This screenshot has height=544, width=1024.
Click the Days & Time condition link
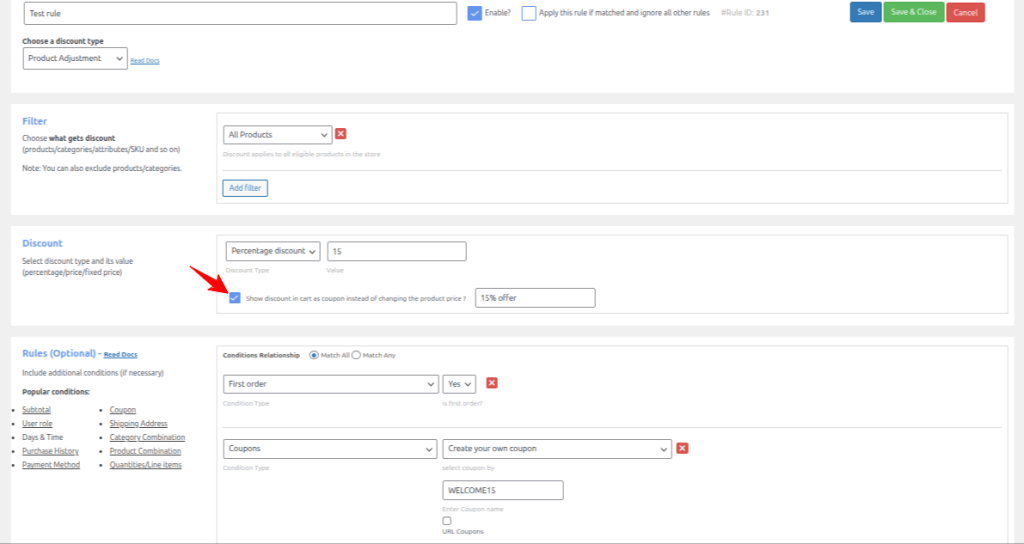click(x=42, y=437)
